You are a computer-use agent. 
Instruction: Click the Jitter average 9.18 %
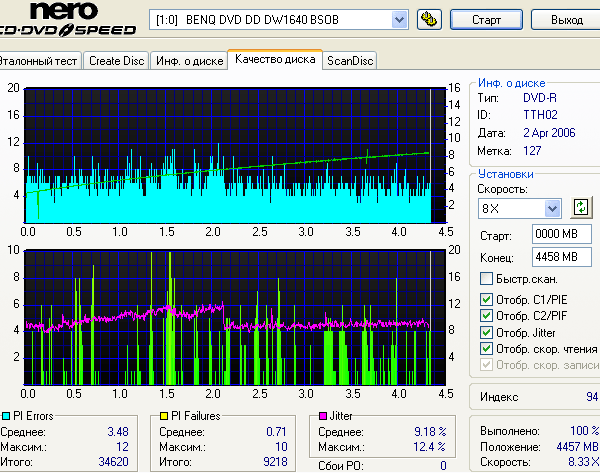click(x=430, y=432)
